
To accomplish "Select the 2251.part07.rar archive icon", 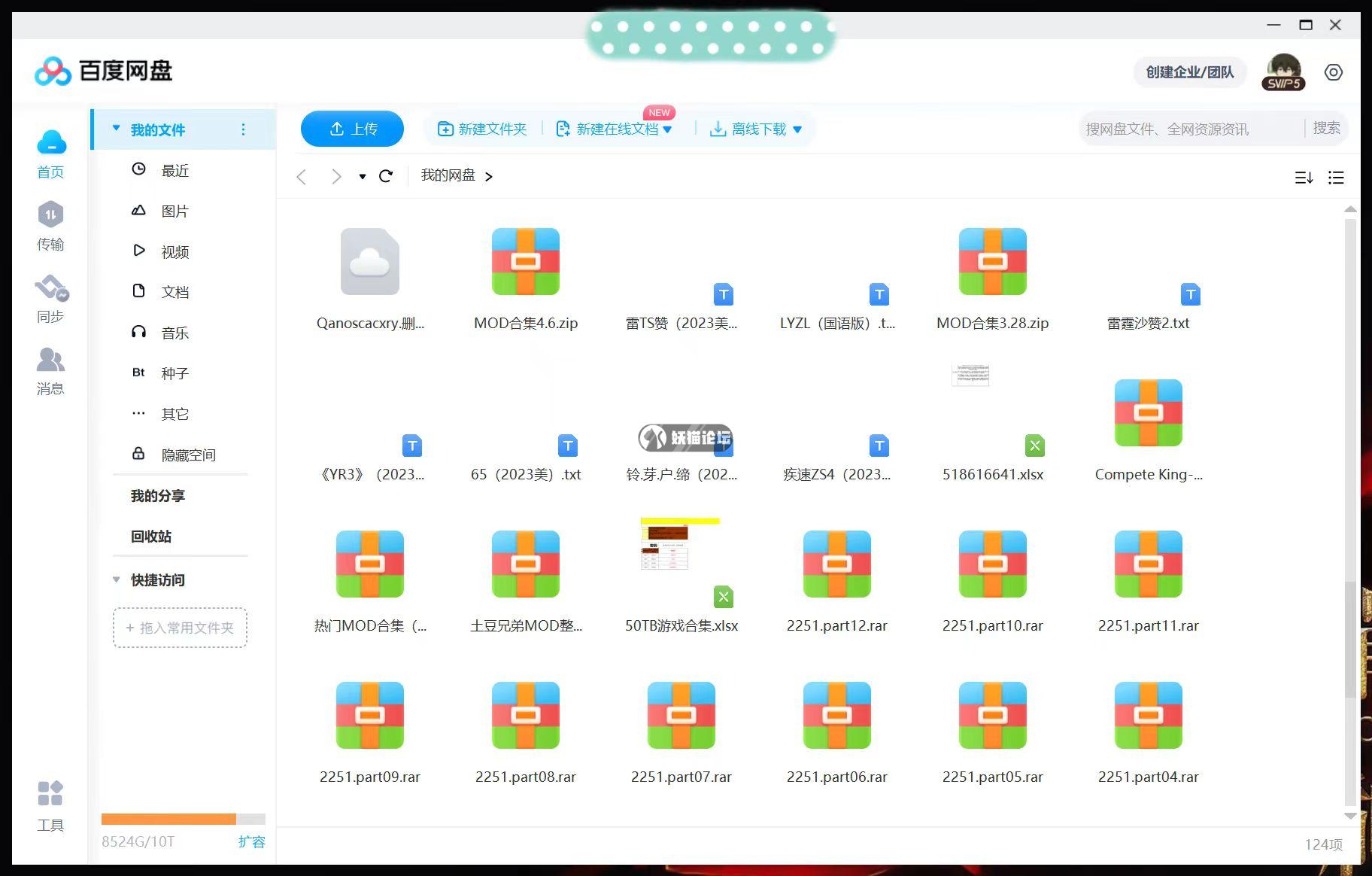I will pyautogui.click(x=681, y=715).
